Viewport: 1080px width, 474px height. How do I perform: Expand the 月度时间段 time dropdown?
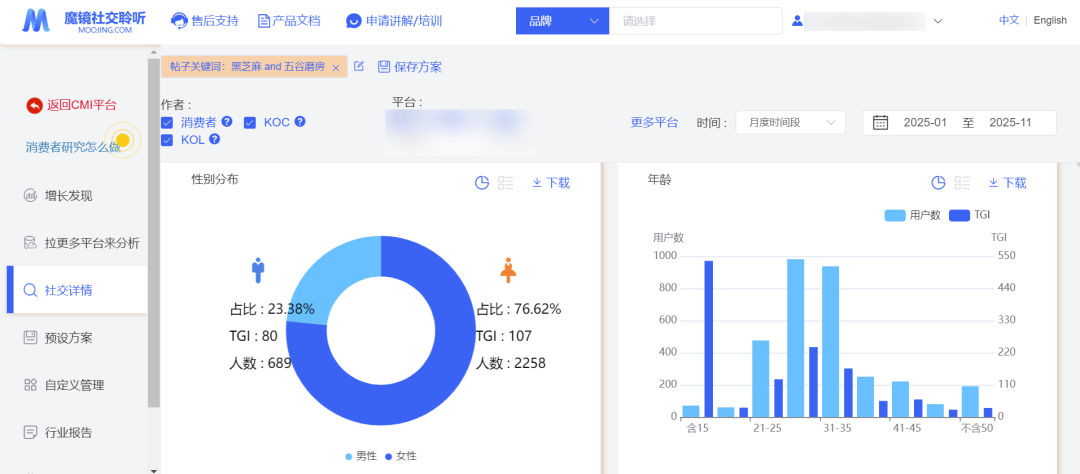[790, 122]
